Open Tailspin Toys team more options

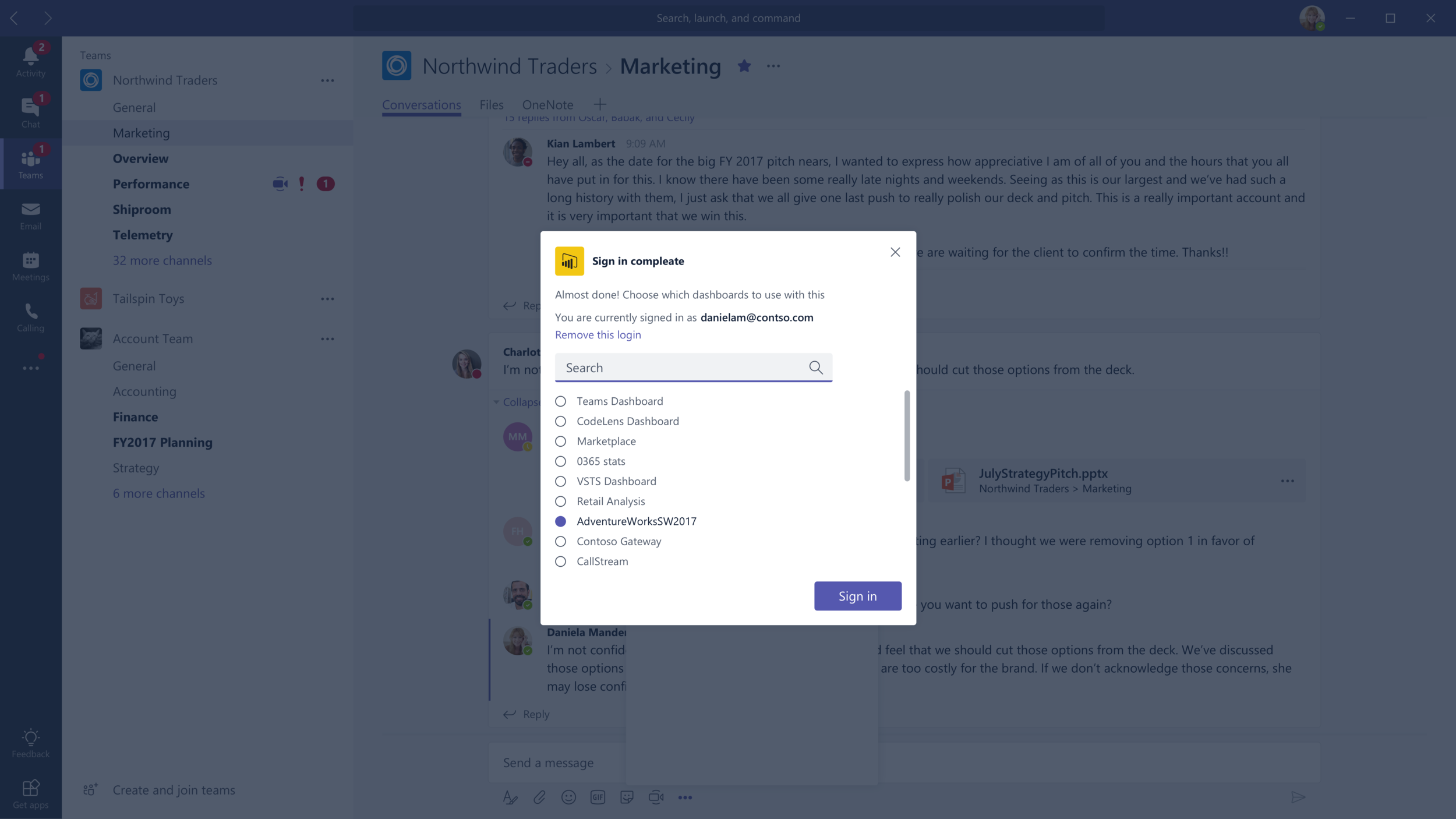[x=327, y=299]
